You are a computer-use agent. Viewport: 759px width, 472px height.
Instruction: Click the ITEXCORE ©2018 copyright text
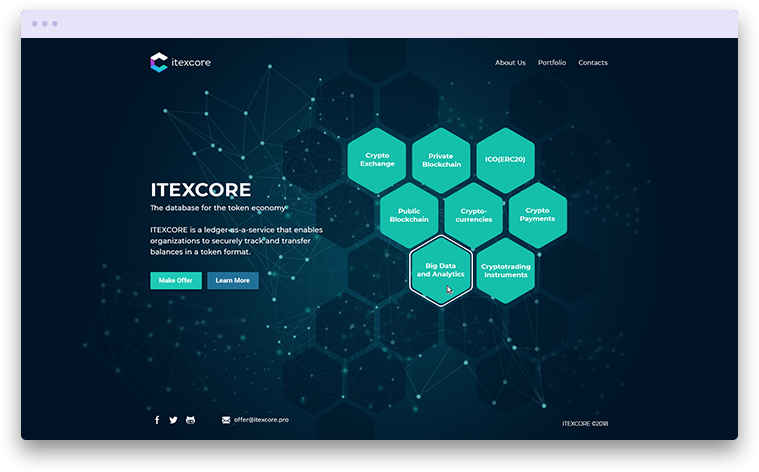pos(585,423)
